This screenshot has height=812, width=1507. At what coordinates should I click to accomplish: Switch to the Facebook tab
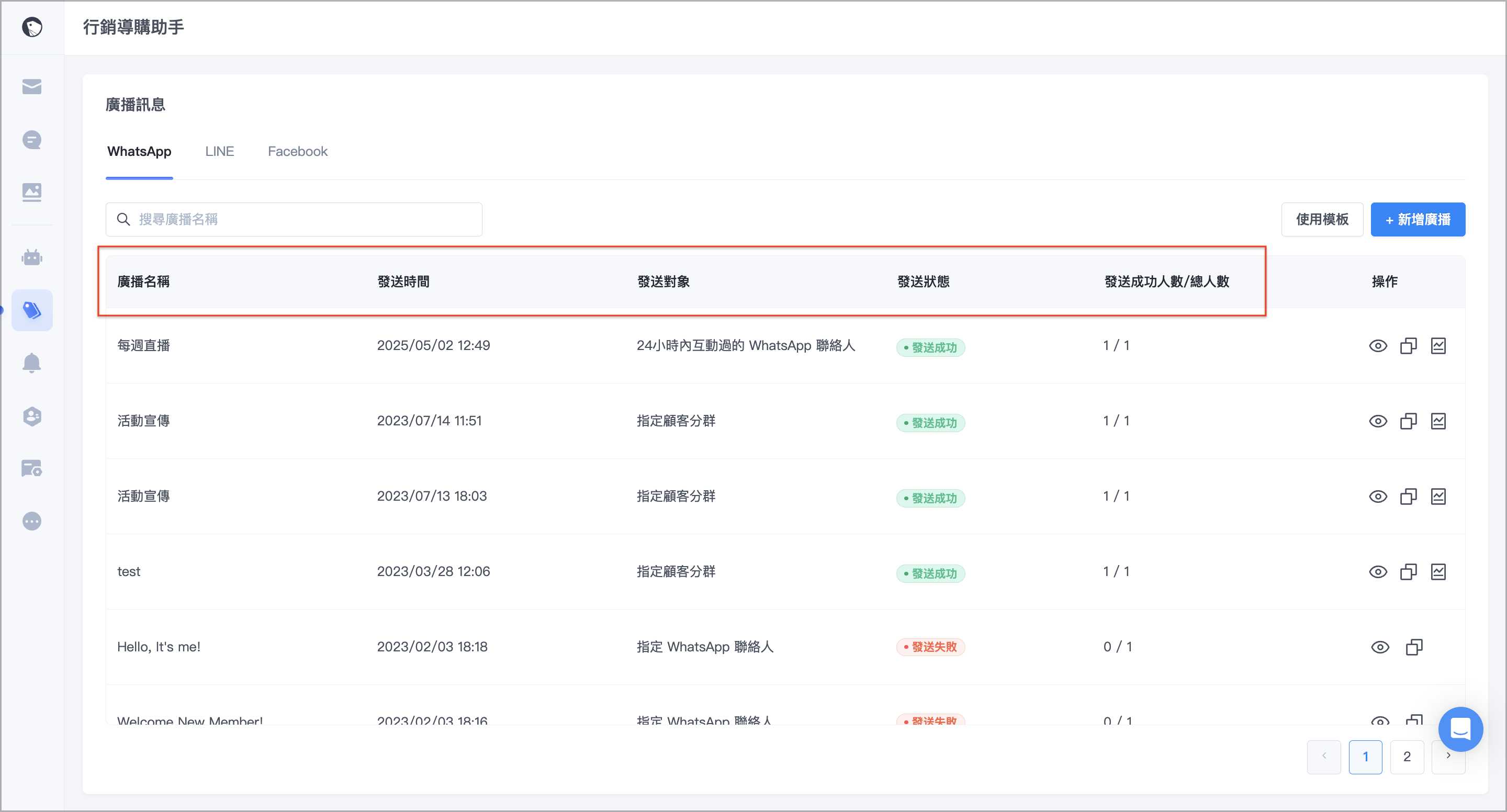(298, 152)
